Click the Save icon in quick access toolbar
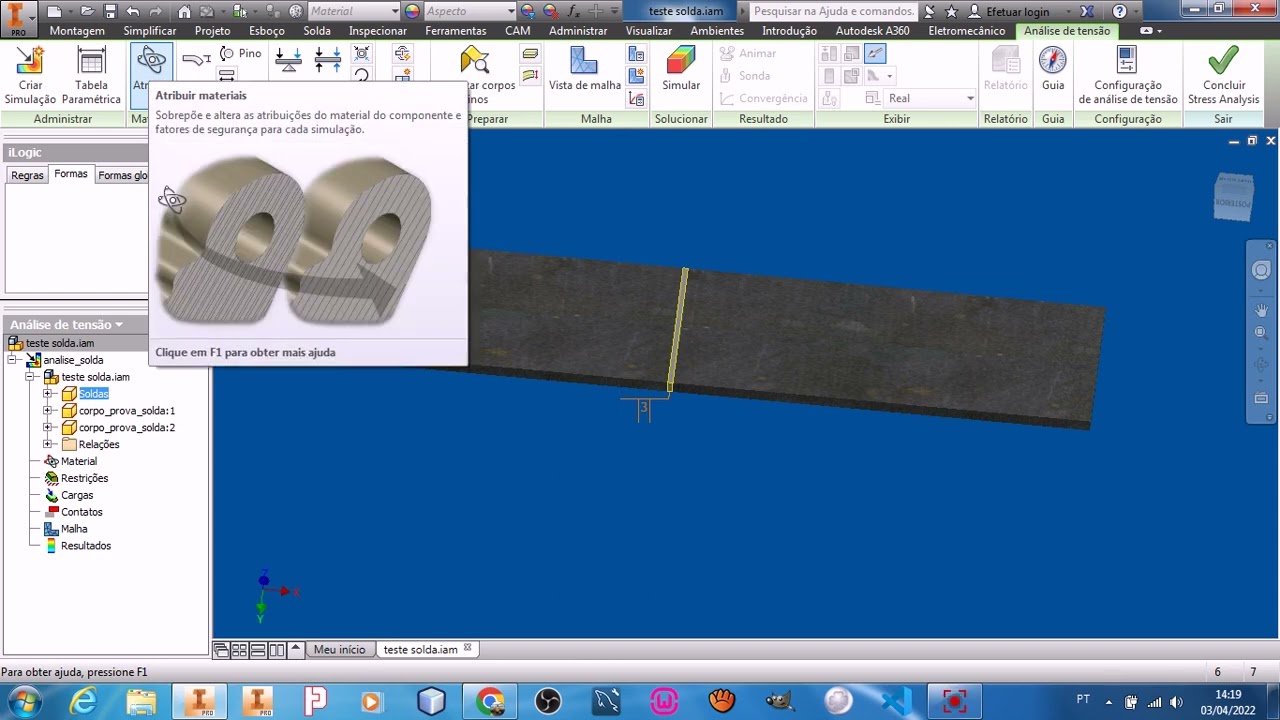The image size is (1280, 720). pyautogui.click(x=110, y=11)
